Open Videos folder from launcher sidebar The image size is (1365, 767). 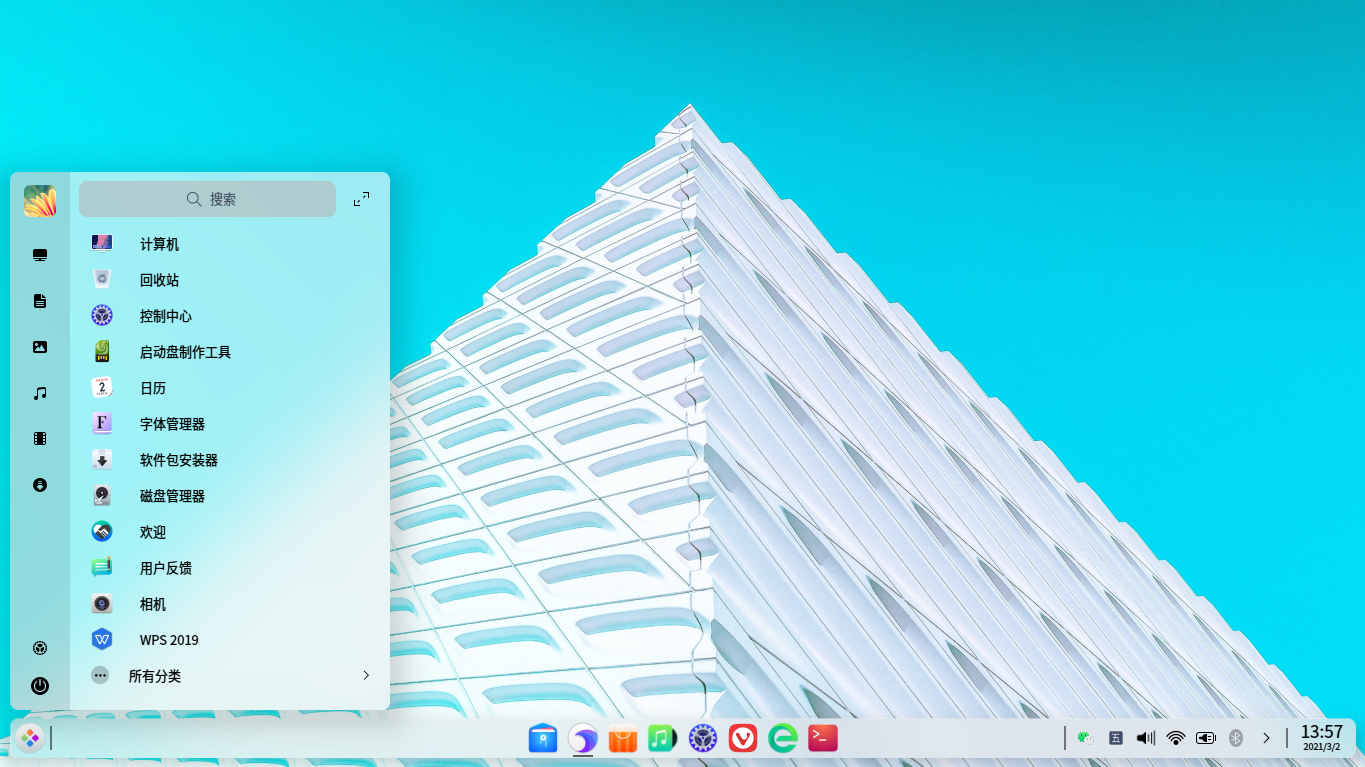point(40,439)
